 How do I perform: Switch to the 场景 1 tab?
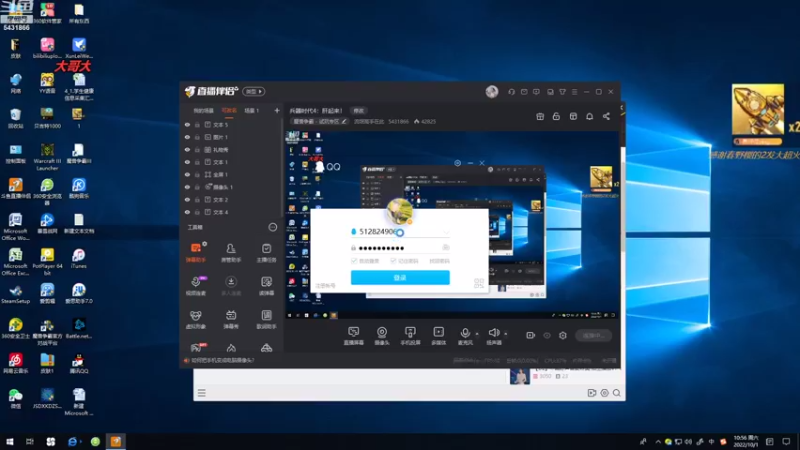pyautogui.click(x=252, y=111)
